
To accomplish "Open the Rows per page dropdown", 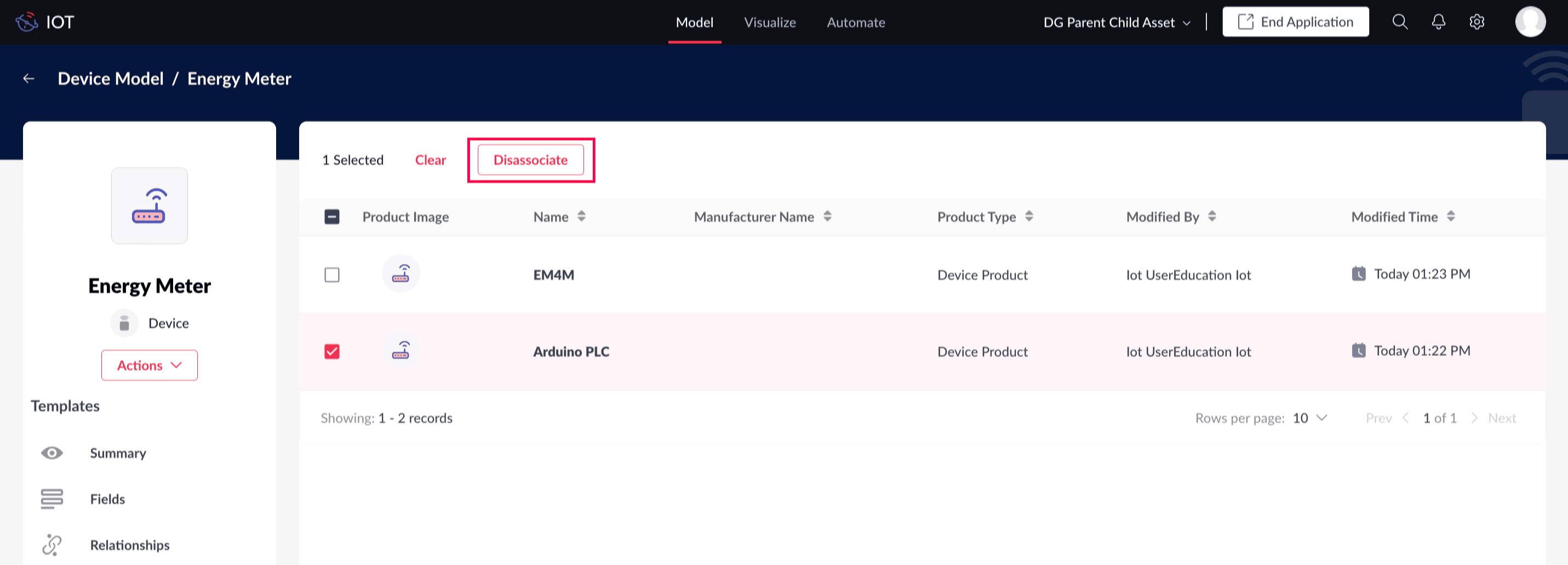I will pos(1309,418).
